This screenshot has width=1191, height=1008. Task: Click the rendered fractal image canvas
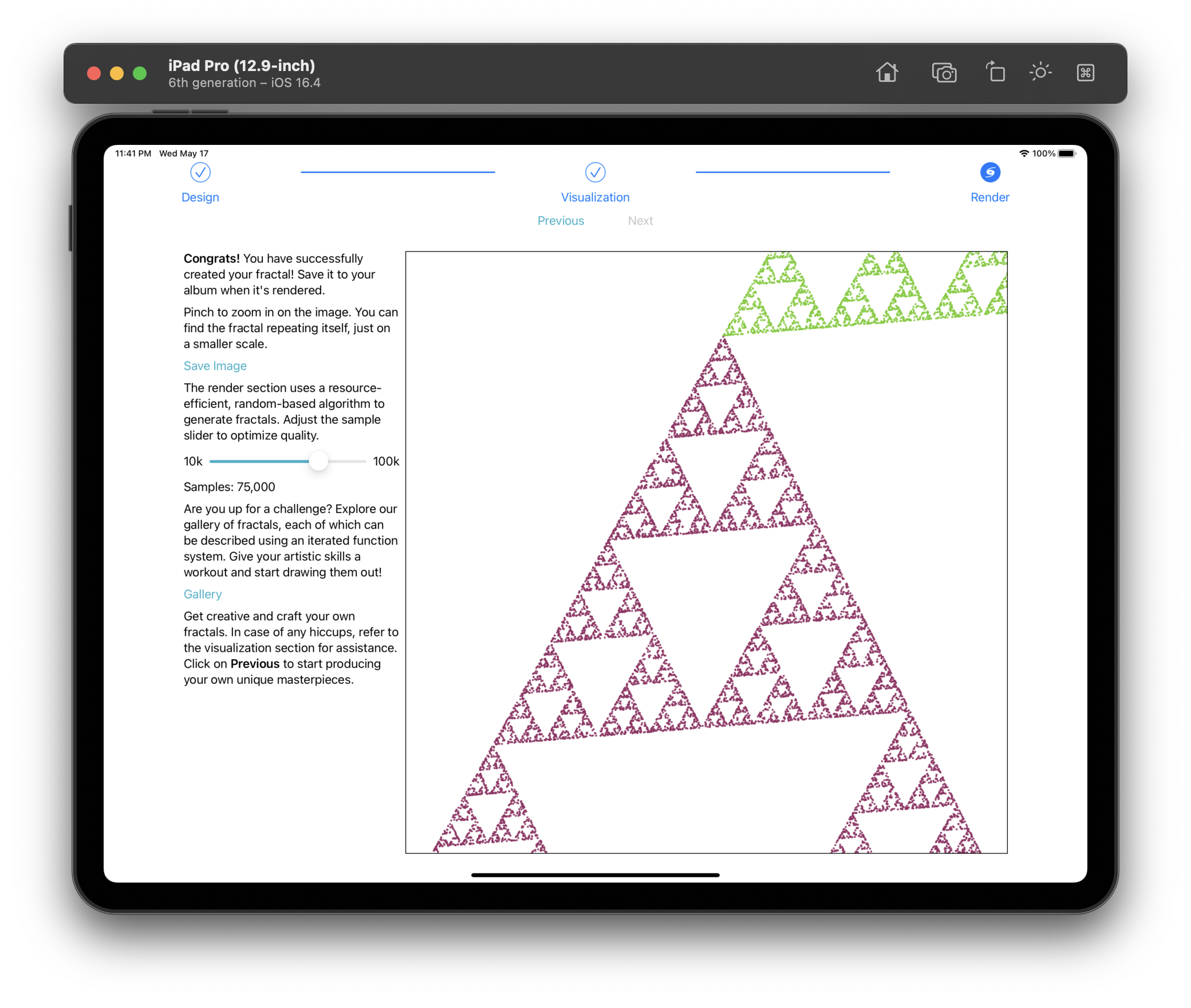pos(706,552)
